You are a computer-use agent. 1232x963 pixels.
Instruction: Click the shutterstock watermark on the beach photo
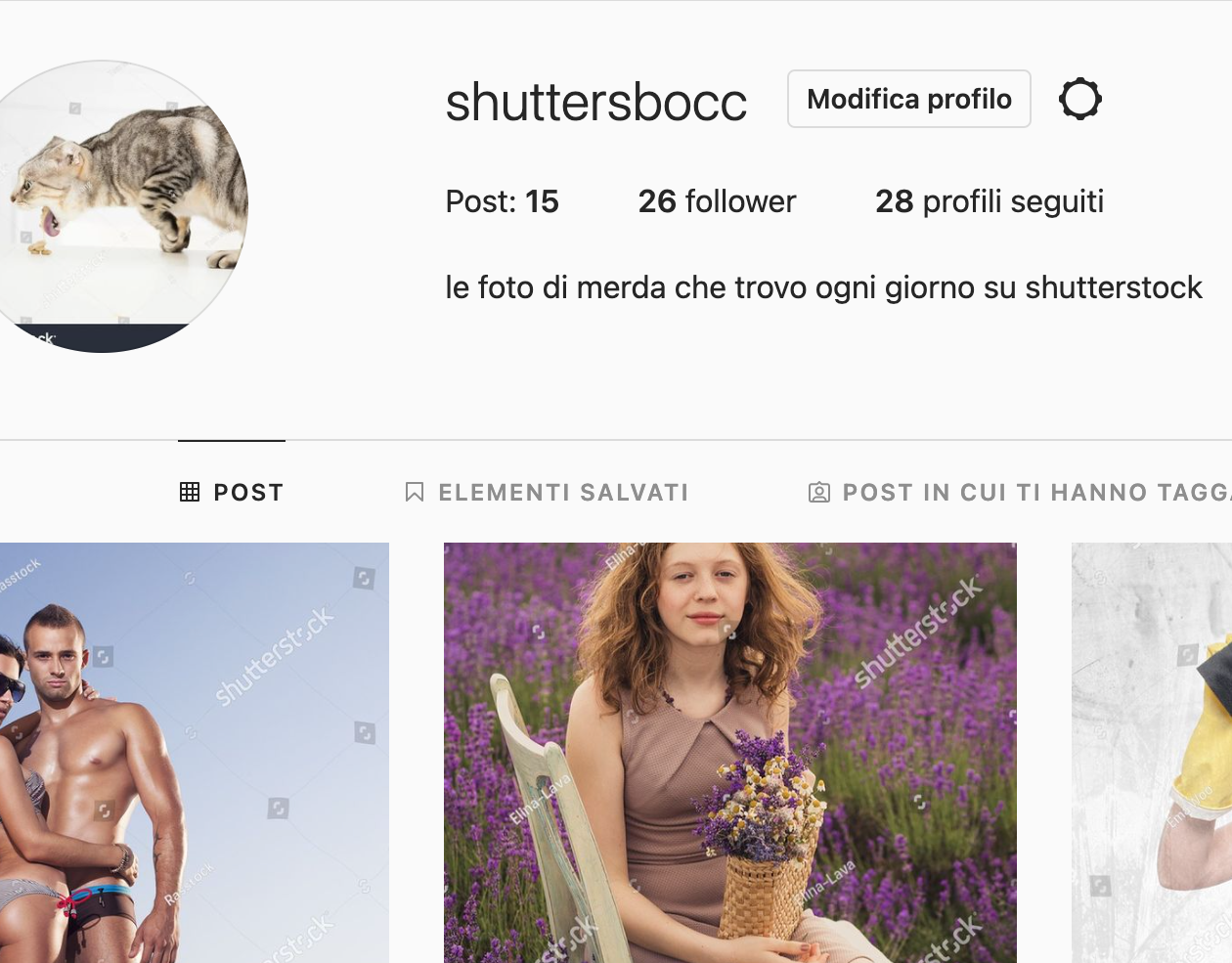(274, 655)
